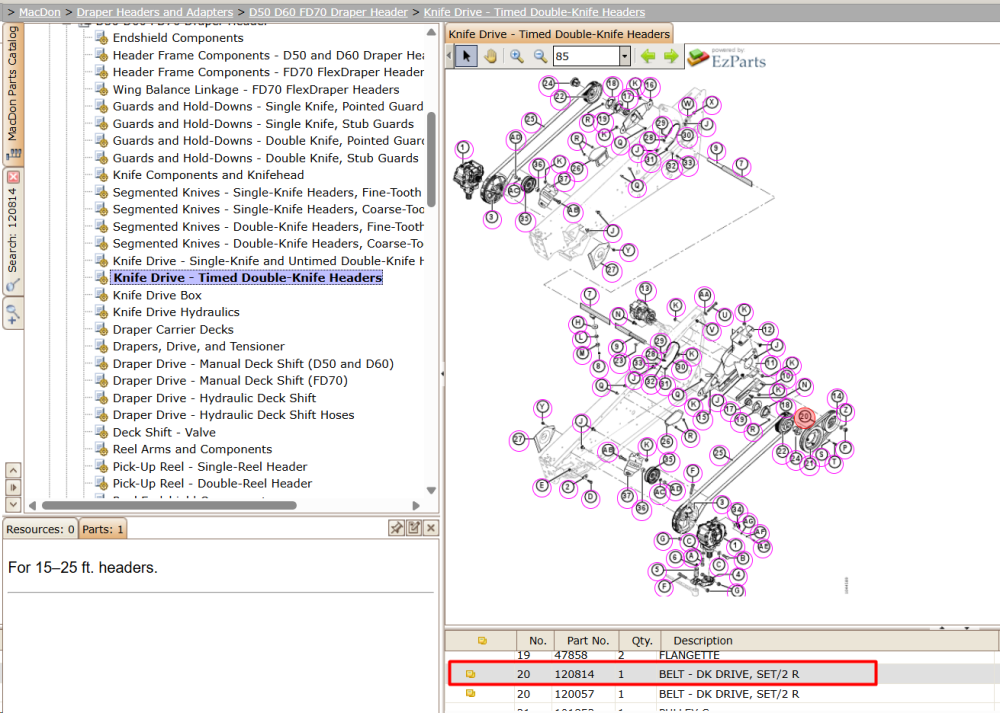
Task: Open D50 D60 FD70 Draper Header breadcrumb
Action: (328, 12)
